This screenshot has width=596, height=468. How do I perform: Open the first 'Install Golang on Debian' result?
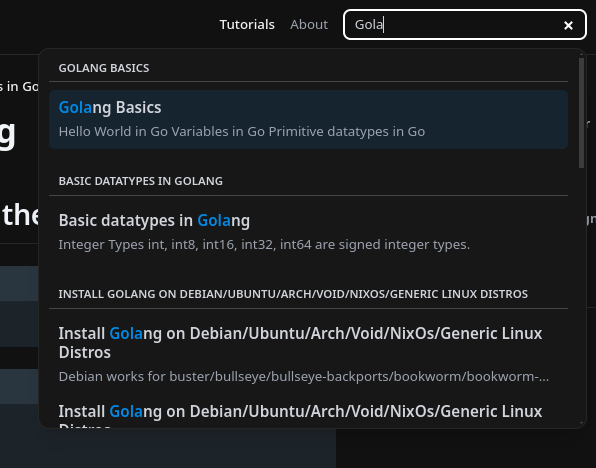[308, 354]
